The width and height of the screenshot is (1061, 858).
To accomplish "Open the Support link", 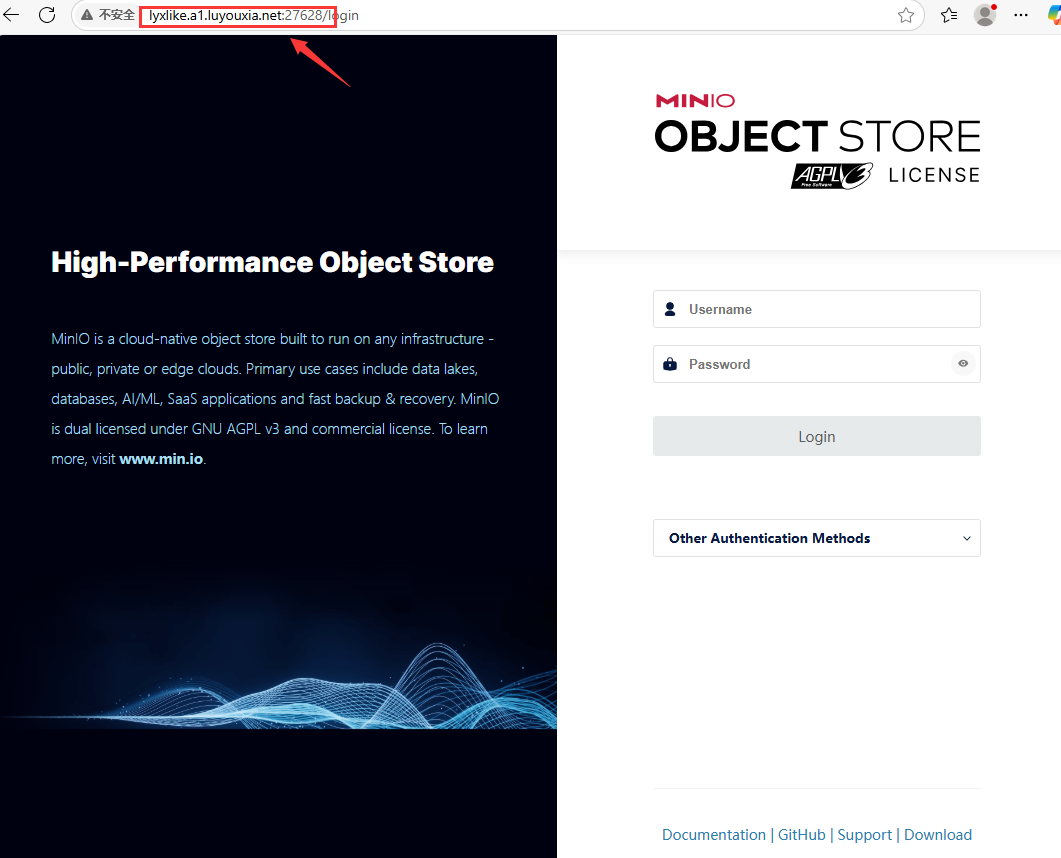I will click(864, 835).
